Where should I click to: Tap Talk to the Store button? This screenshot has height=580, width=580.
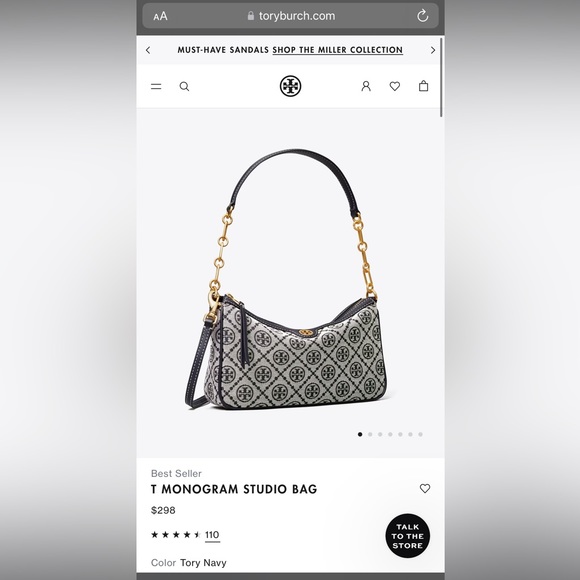(408, 536)
